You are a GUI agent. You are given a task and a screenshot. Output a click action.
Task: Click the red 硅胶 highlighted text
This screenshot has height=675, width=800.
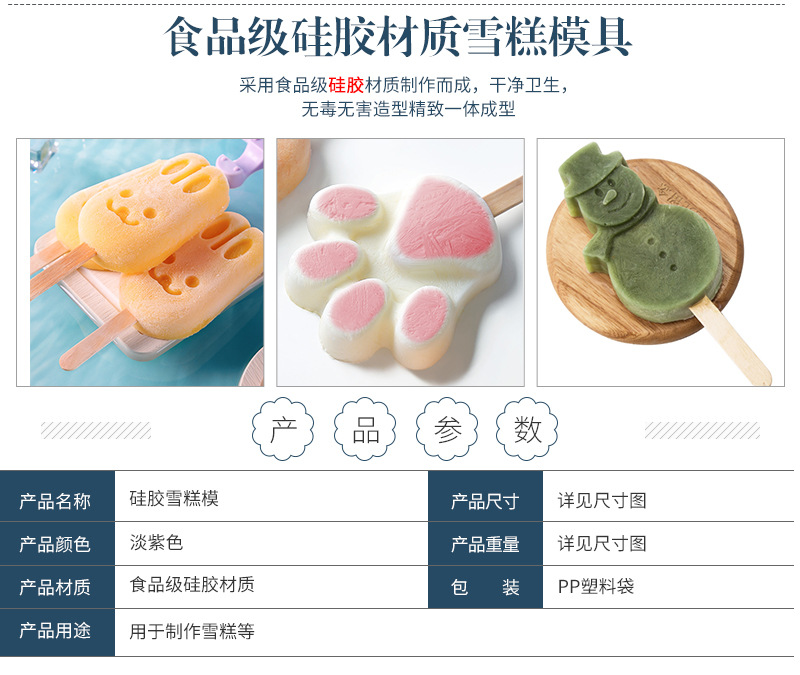[346, 85]
